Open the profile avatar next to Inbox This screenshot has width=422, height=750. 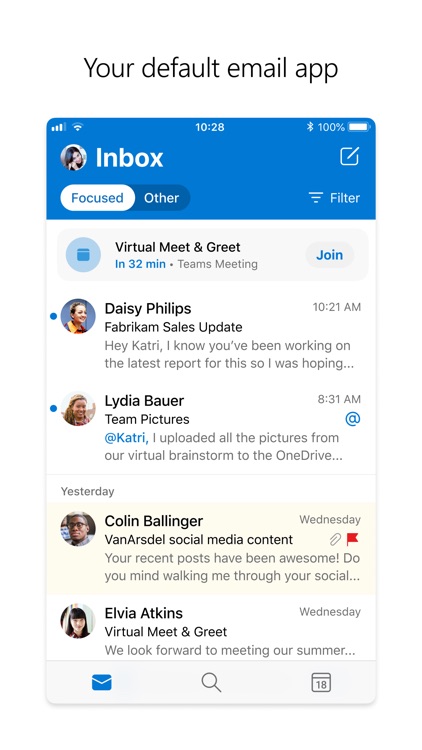74,157
